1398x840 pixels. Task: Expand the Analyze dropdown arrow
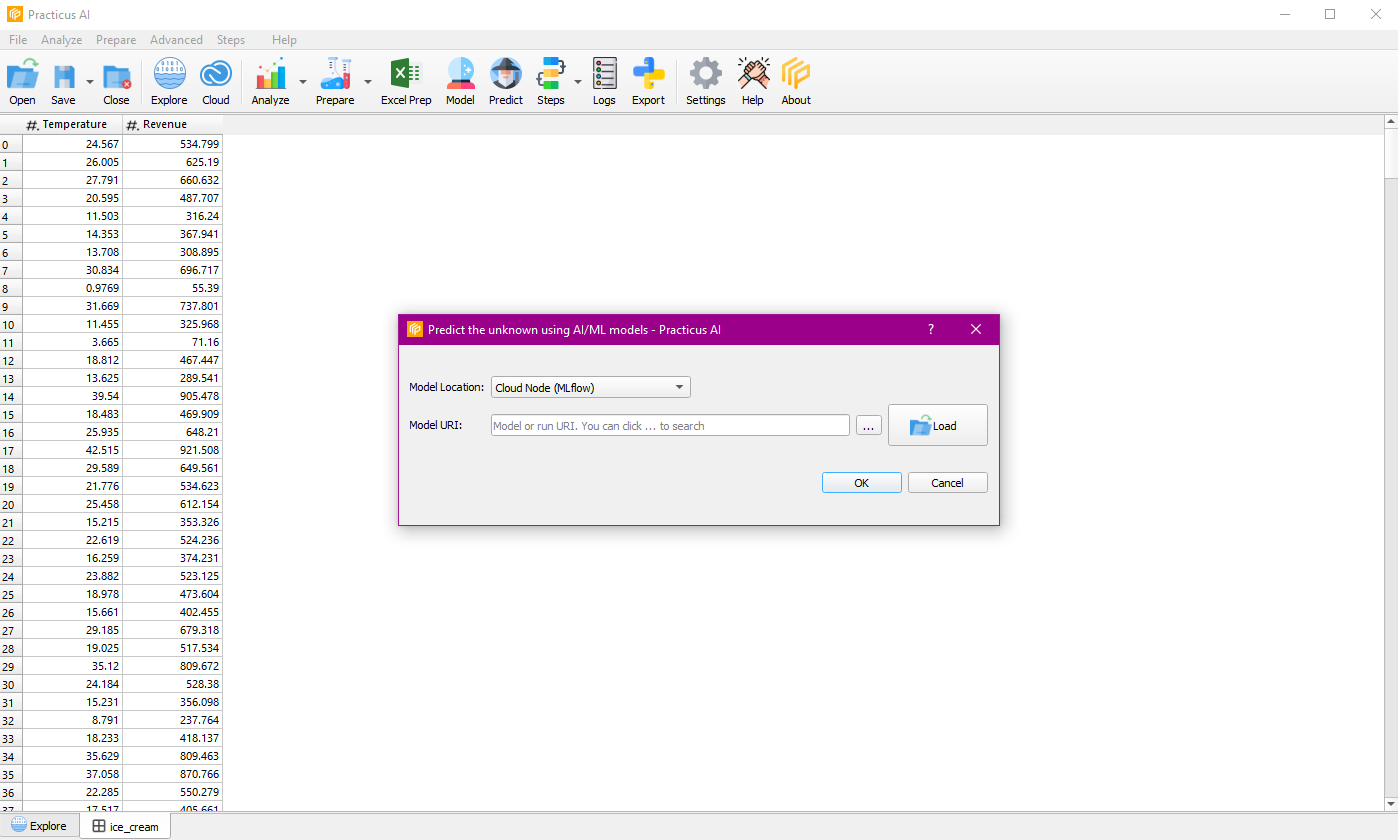point(303,82)
